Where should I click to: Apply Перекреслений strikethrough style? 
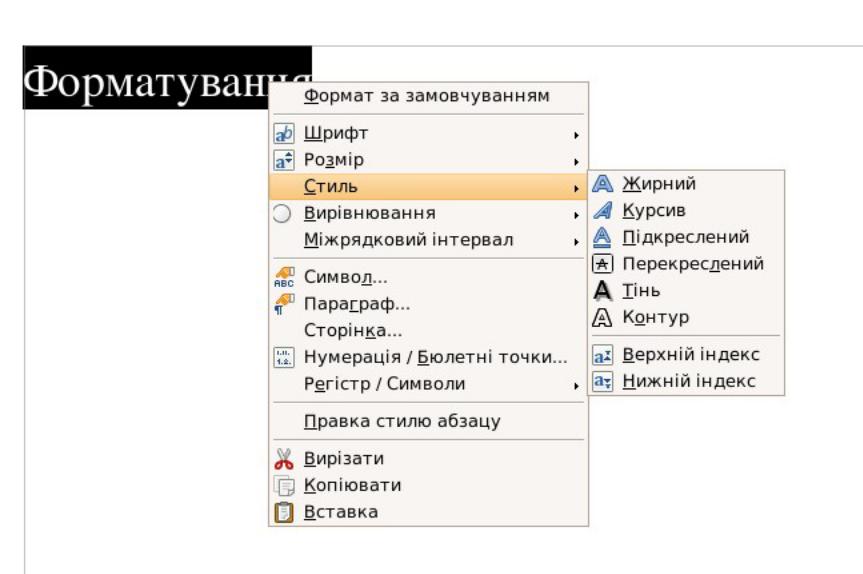click(x=686, y=264)
